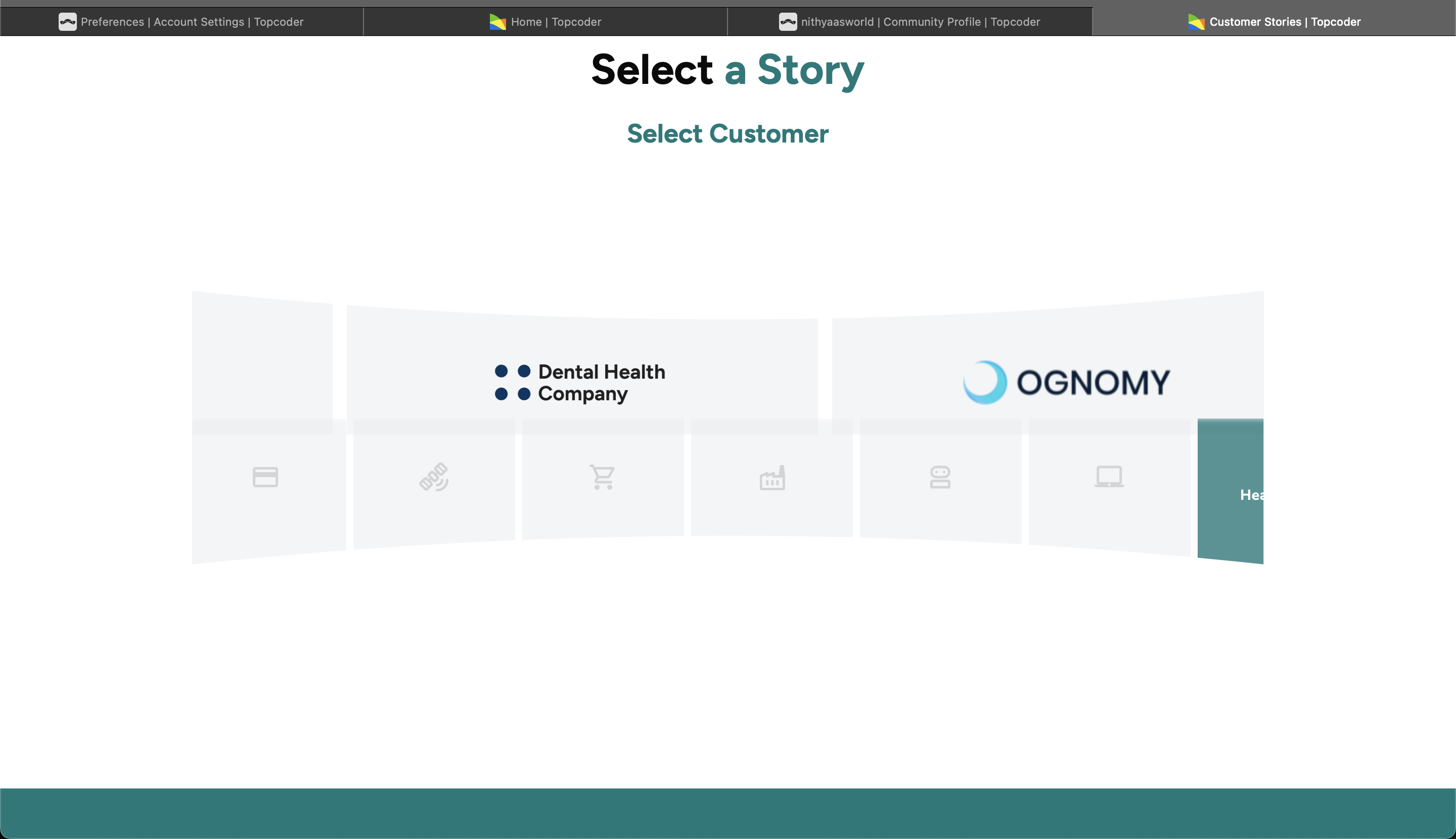Image resolution: width=1456 pixels, height=839 pixels.
Task: Select the teal Healthcare industry tile
Action: pyautogui.click(x=1231, y=493)
